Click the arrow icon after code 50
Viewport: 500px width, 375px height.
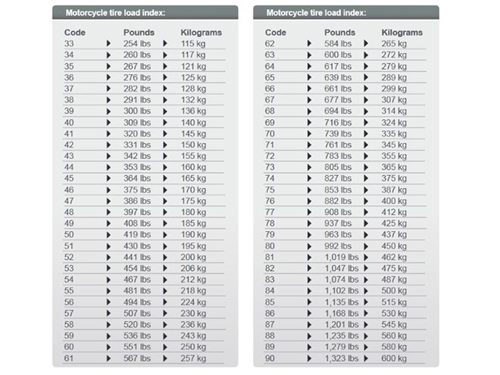(x=108, y=235)
